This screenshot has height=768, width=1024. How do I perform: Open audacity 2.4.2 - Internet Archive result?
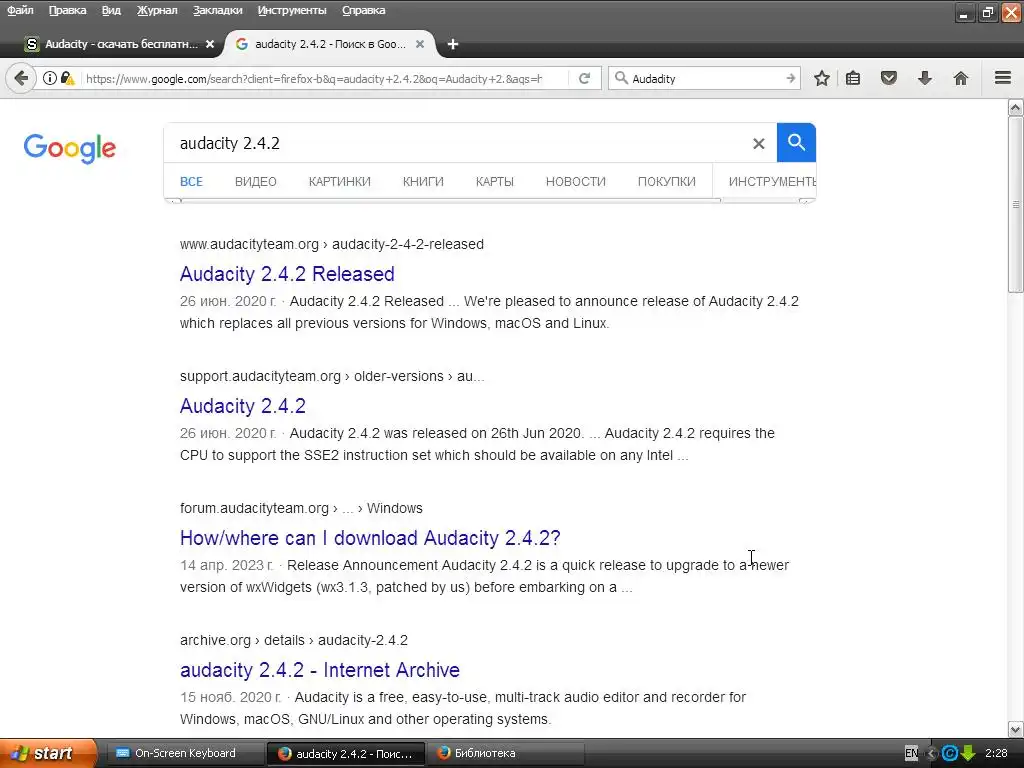319,669
